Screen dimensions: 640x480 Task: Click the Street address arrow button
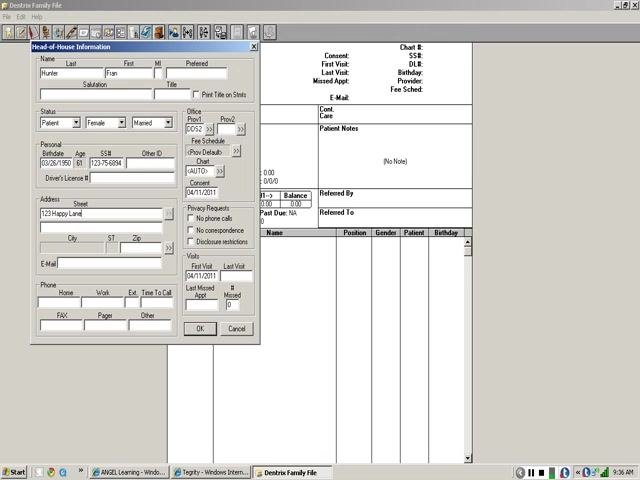pos(169,213)
